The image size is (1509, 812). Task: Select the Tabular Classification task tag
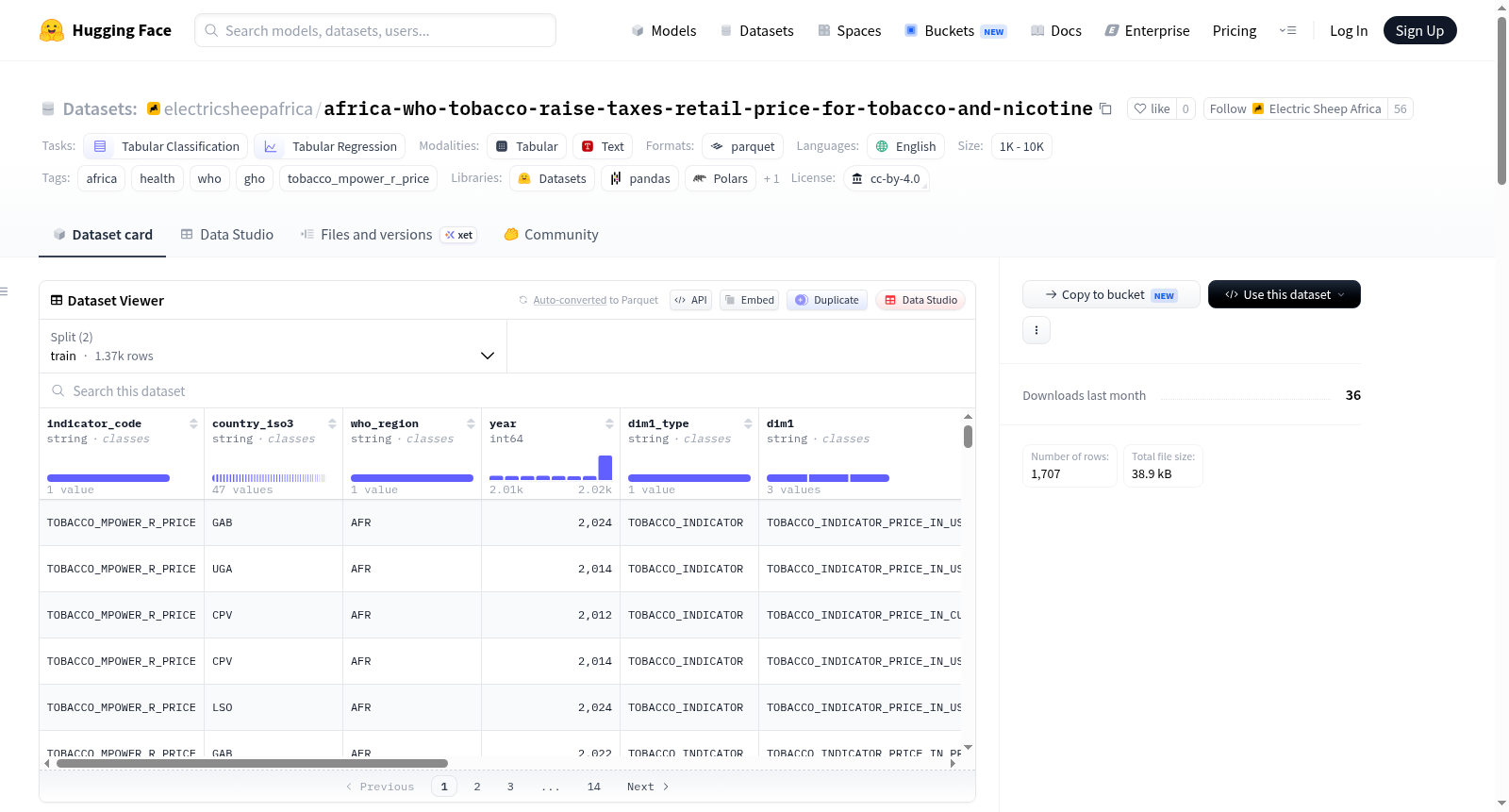pyautogui.click(x=166, y=146)
